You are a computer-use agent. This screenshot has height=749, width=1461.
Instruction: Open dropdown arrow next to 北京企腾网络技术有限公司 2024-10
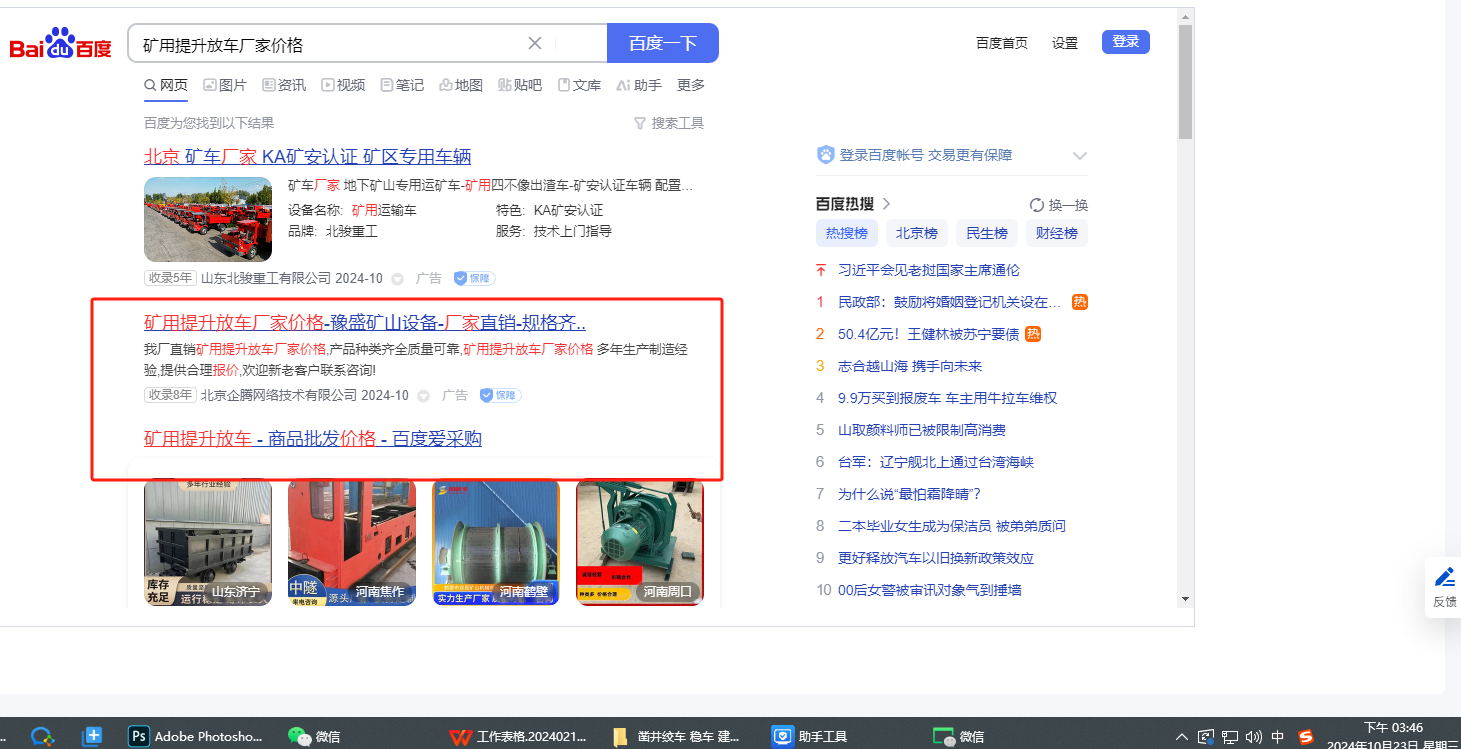point(423,396)
